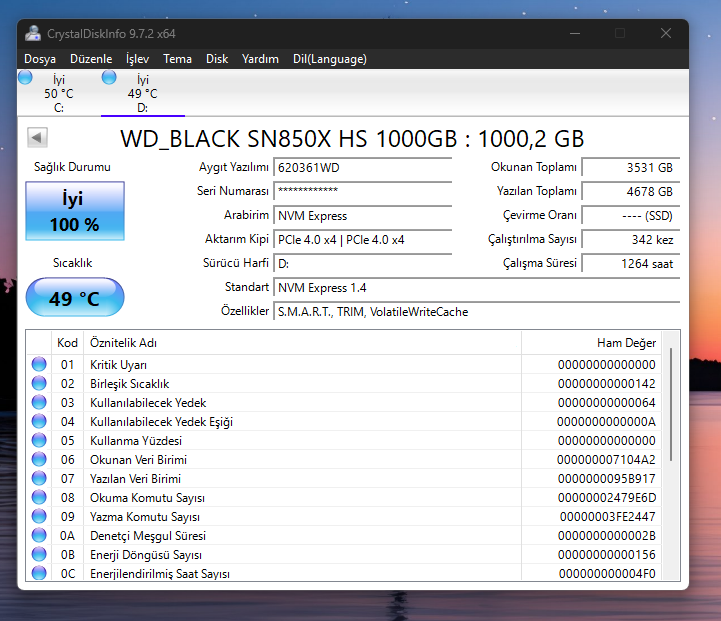The height and width of the screenshot is (621, 721).
Task: Click the İyi 100 % health status button
Action: pos(75,211)
